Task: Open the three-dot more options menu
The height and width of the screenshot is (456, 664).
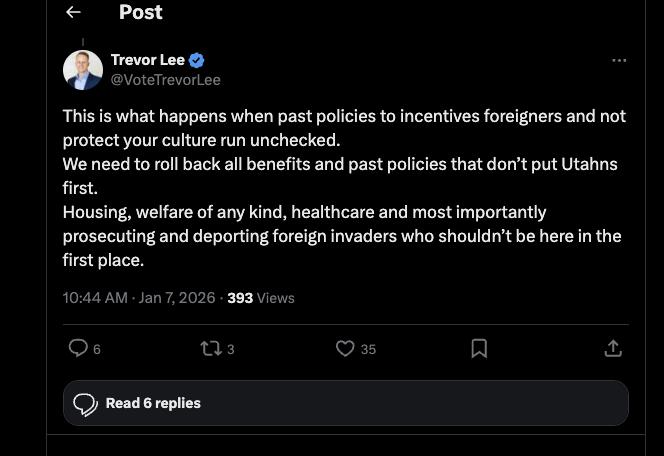Action: tap(619, 60)
